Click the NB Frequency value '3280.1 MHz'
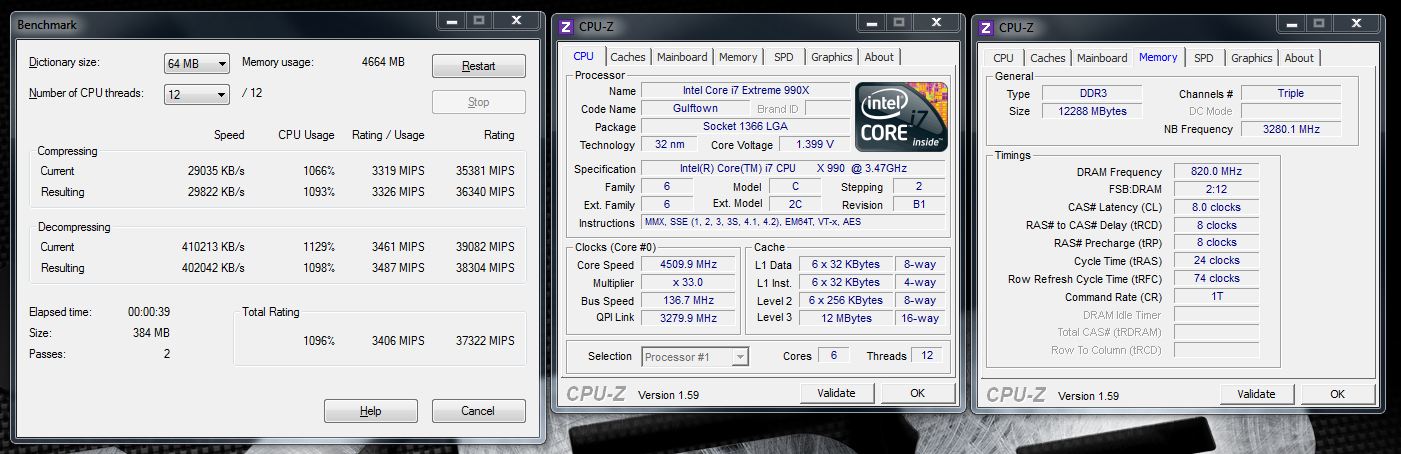 [x=1291, y=129]
